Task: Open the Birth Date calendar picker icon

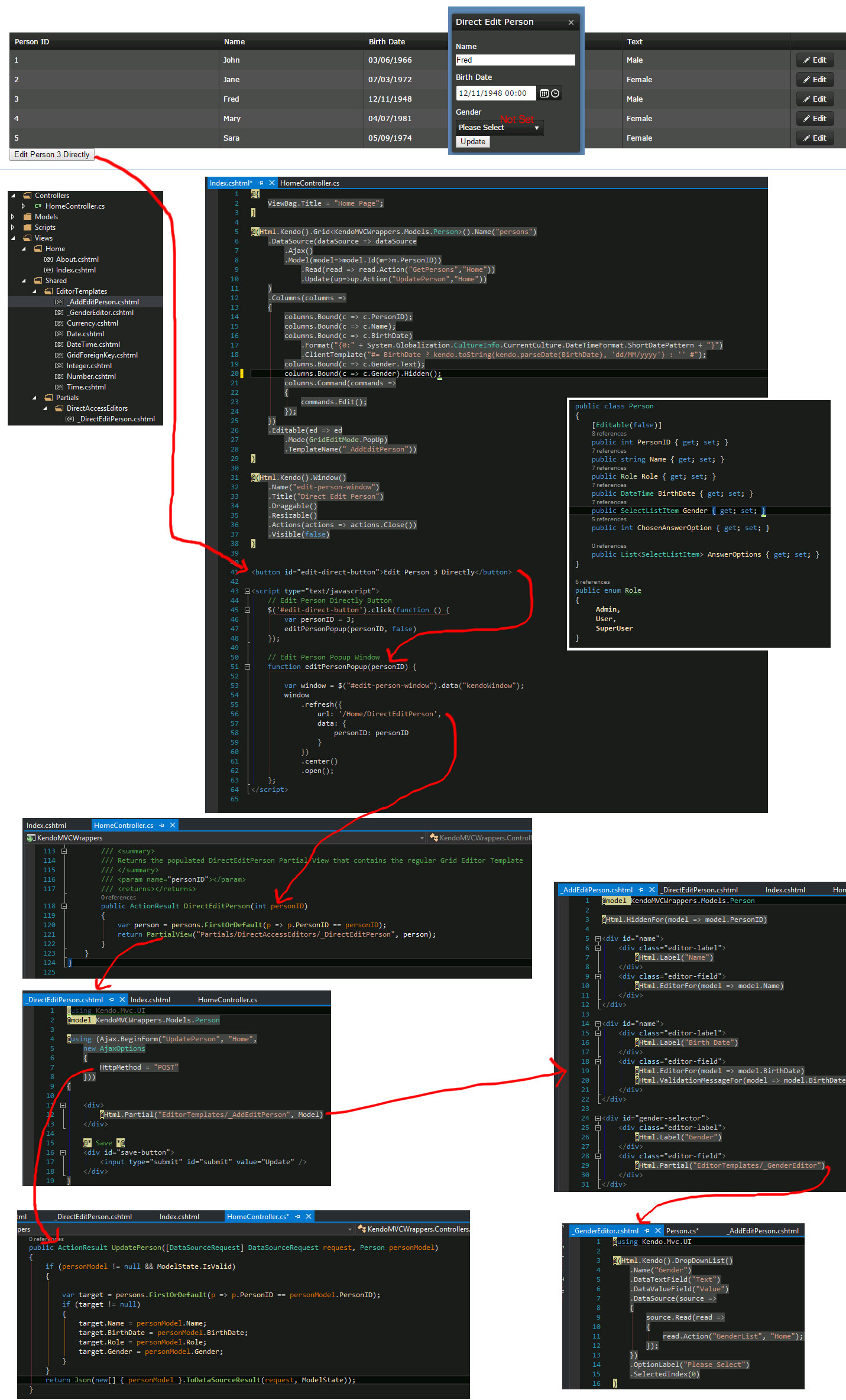Action: [x=544, y=93]
